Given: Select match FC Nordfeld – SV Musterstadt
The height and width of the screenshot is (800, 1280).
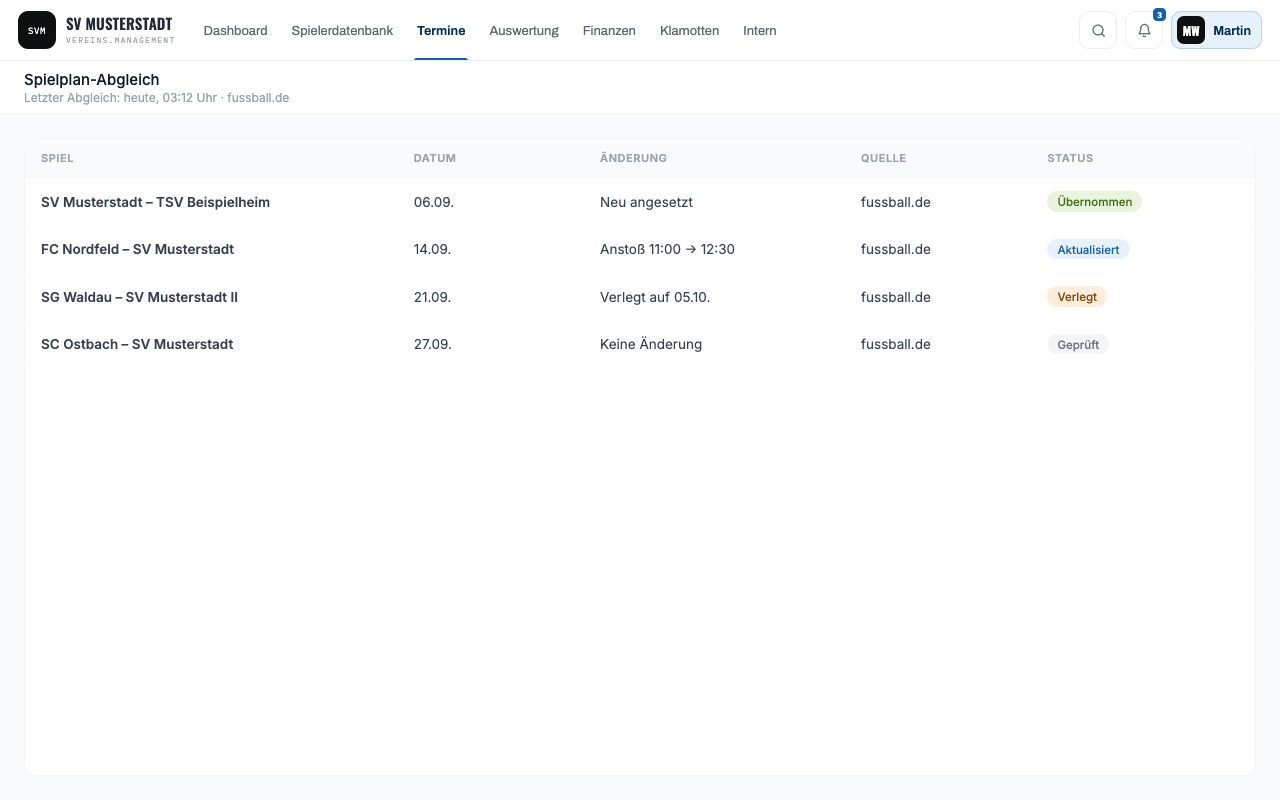Looking at the screenshot, I should tap(137, 249).
